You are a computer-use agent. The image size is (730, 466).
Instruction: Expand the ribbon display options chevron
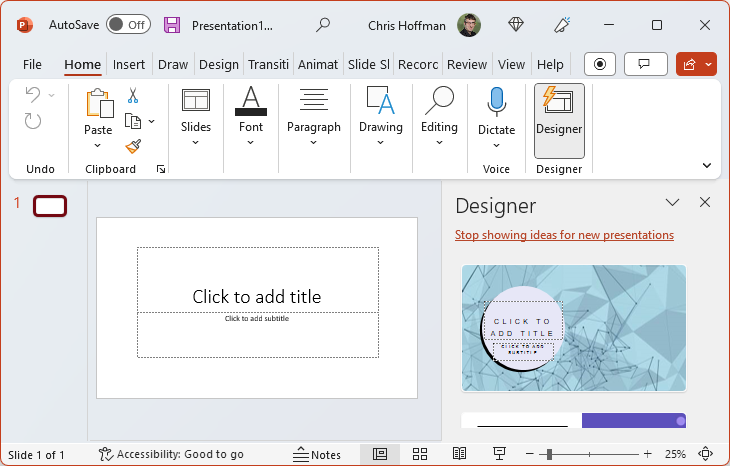tap(707, 166)
